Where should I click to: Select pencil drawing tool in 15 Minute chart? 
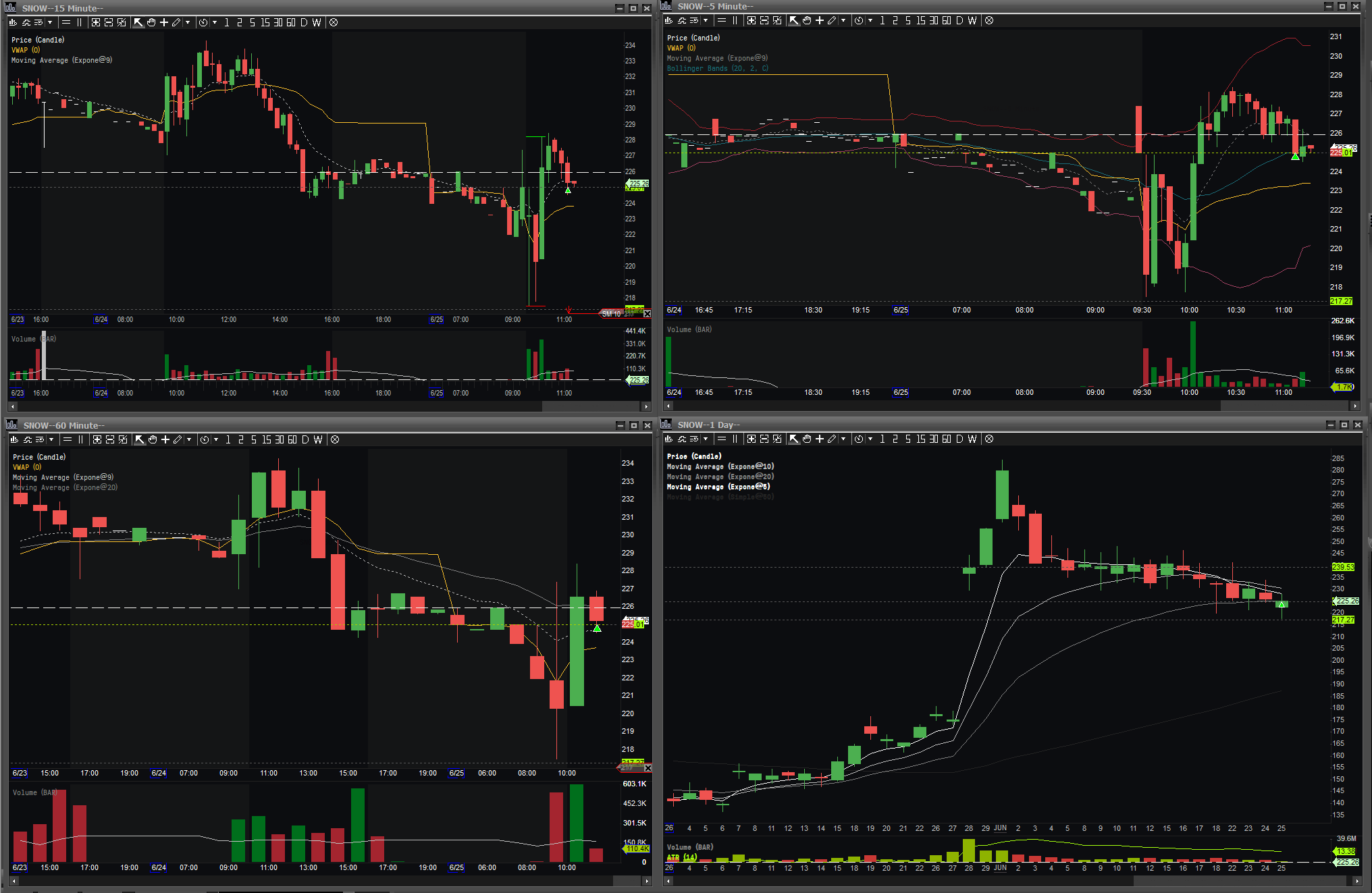176,22
